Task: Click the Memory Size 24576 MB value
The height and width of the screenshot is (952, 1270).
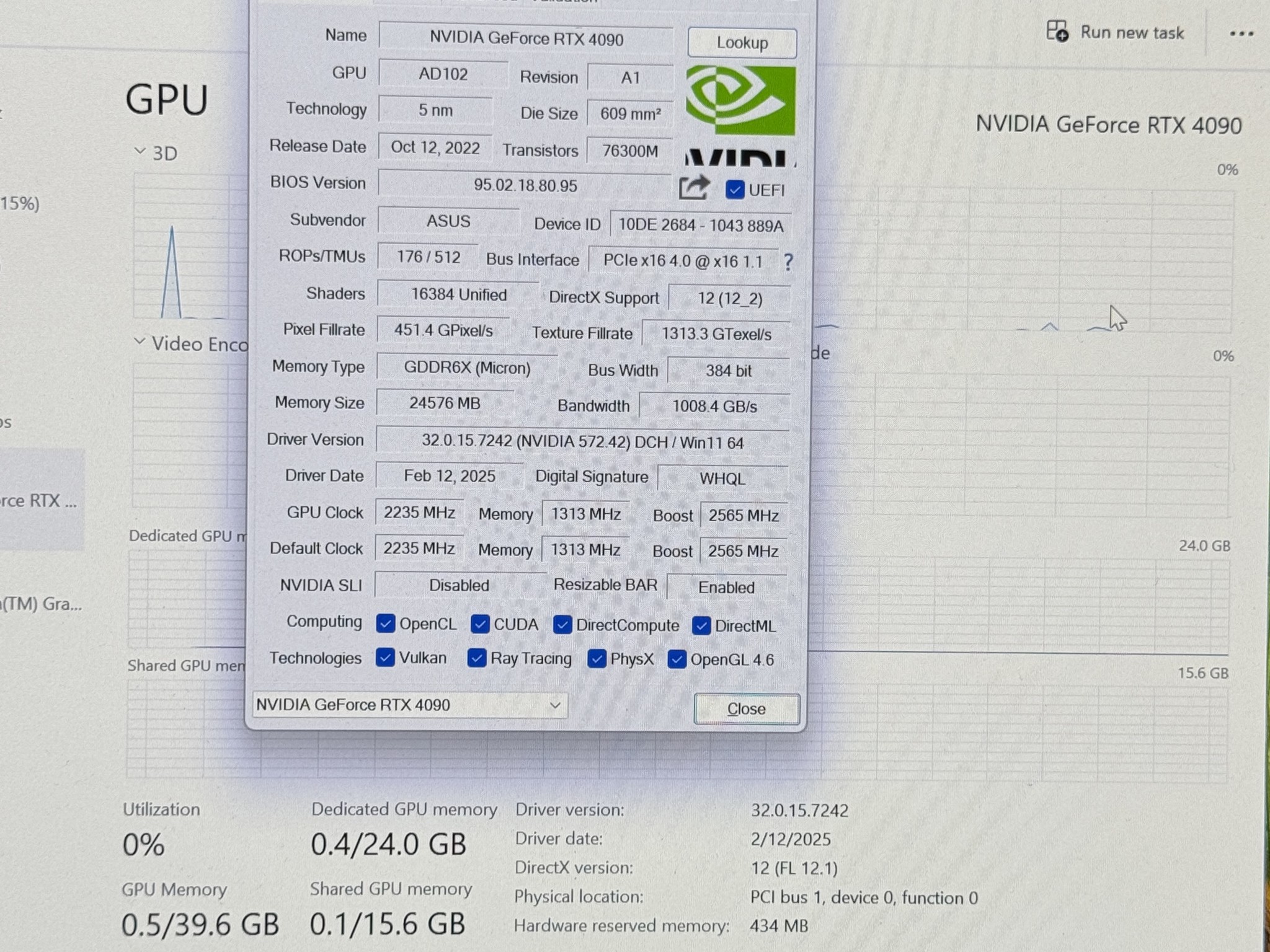Action: pos(445,403)
